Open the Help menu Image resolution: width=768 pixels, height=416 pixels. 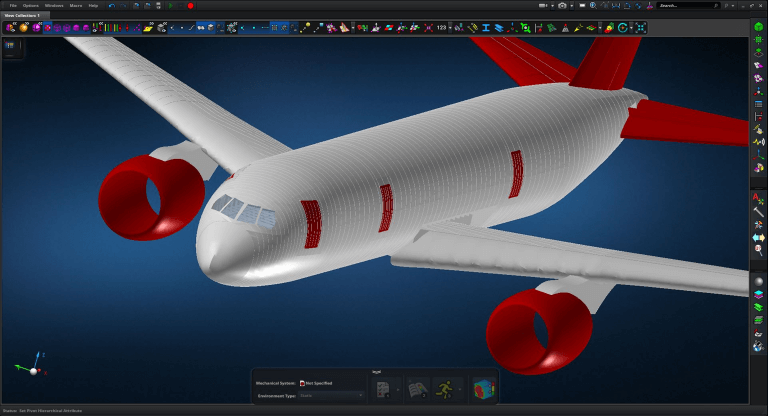93,5
